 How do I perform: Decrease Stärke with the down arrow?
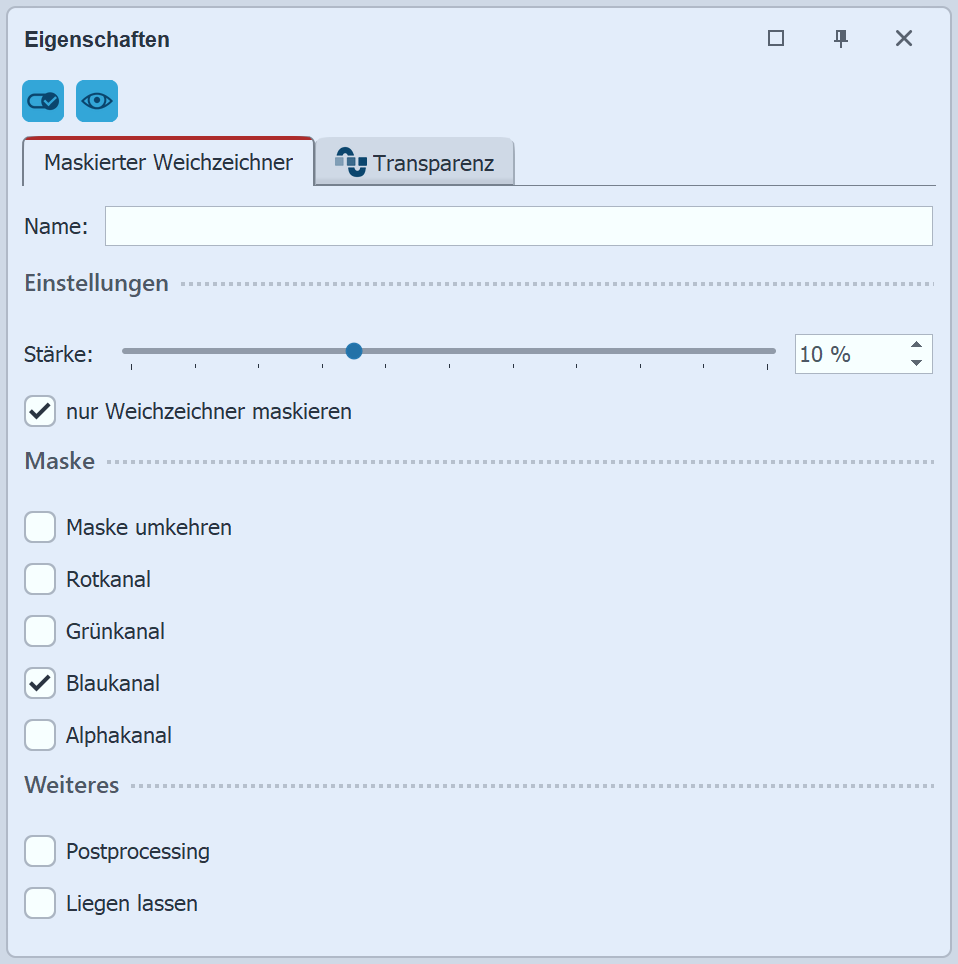pyautogui.click(x=916, y=363)
